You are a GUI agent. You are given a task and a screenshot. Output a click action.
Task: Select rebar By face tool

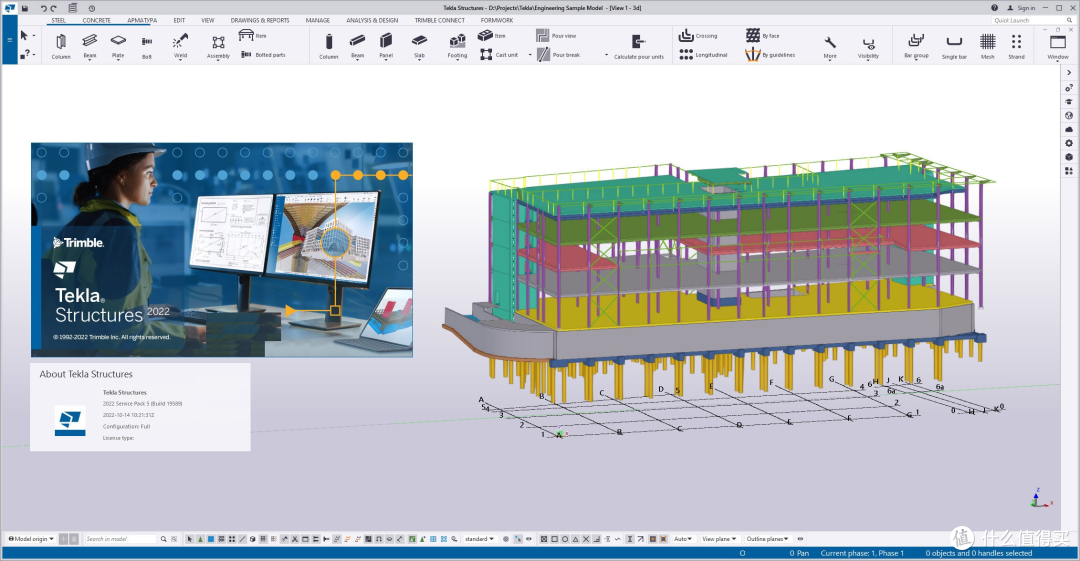(x=762, y=35)
